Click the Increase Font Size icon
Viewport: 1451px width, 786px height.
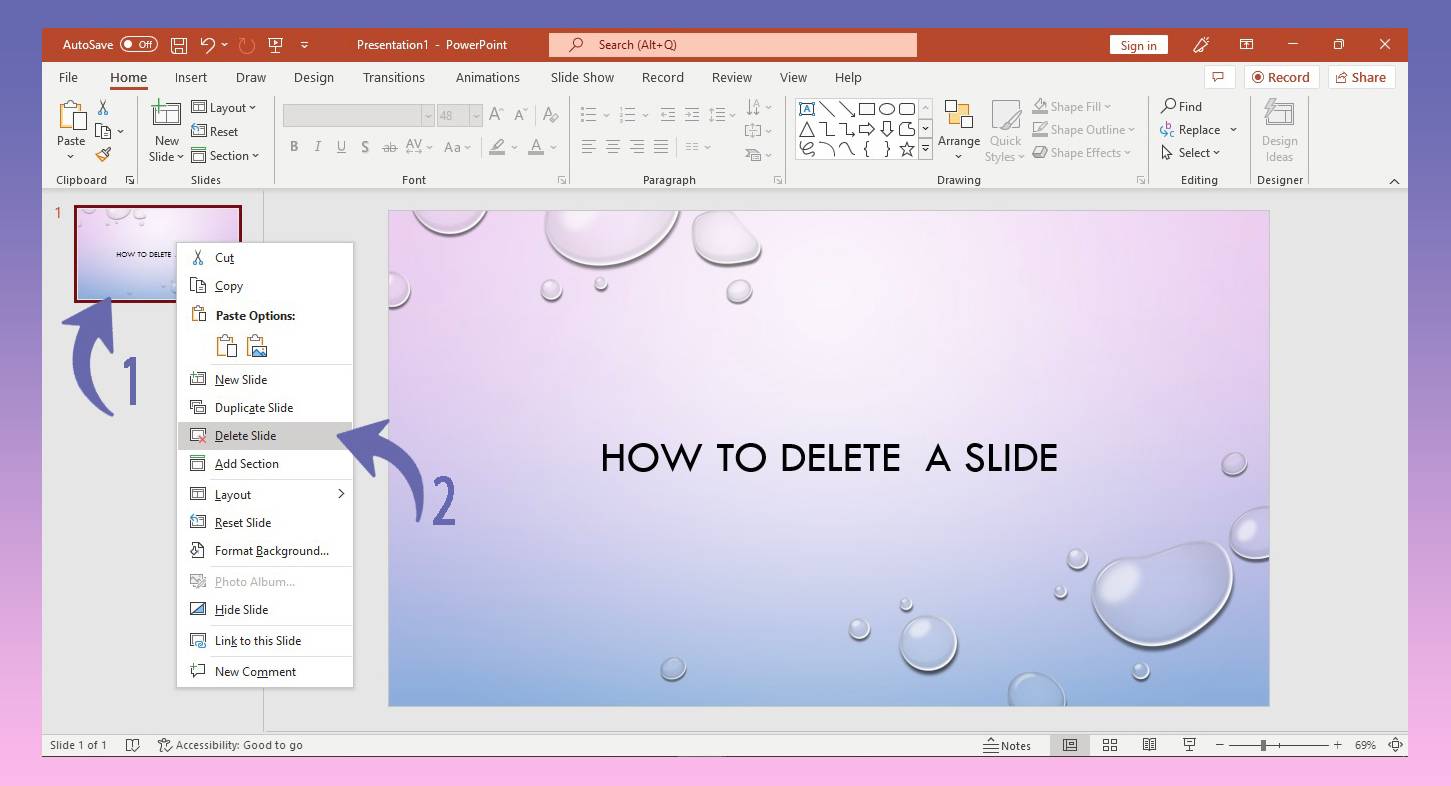[x=497, y=116]
